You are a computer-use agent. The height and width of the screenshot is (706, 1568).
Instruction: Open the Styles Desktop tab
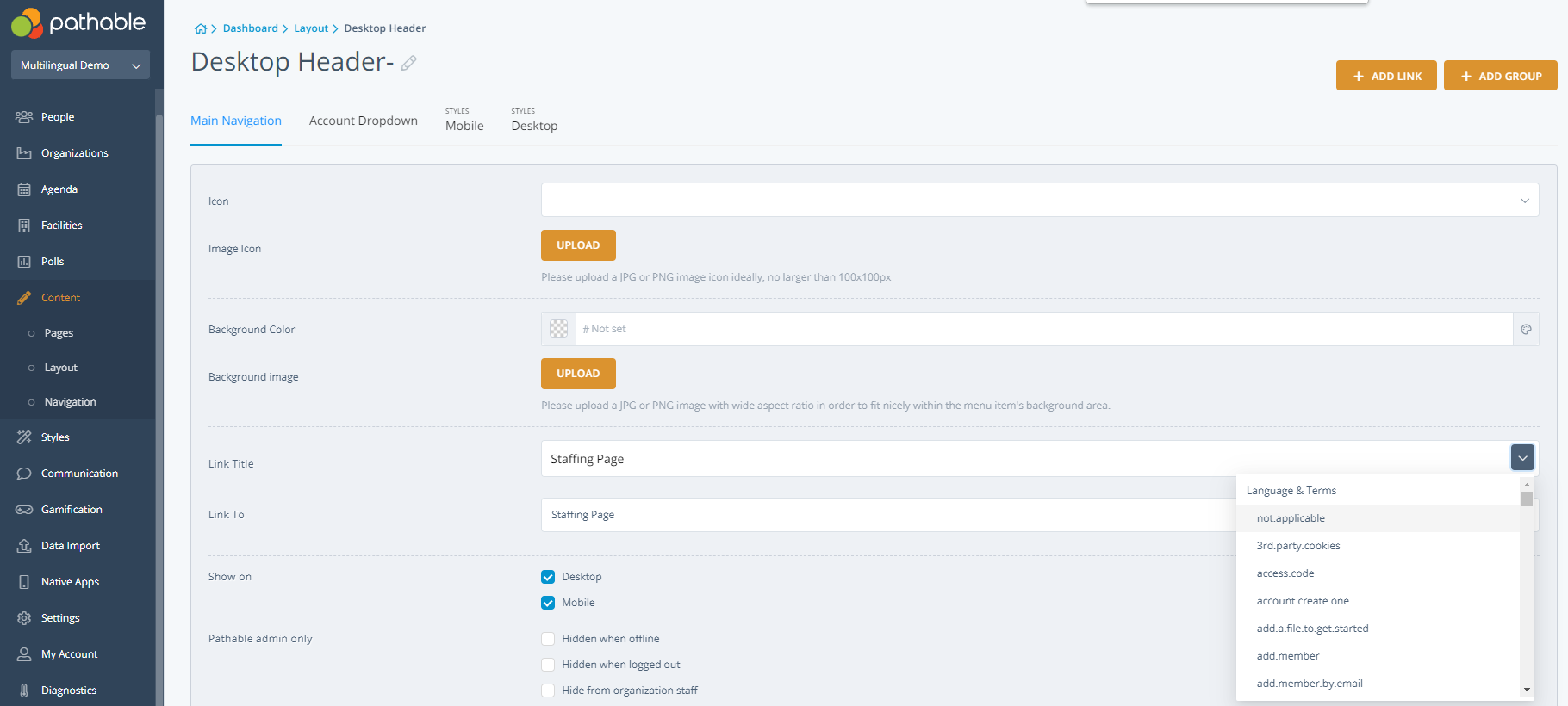(534, 121)
